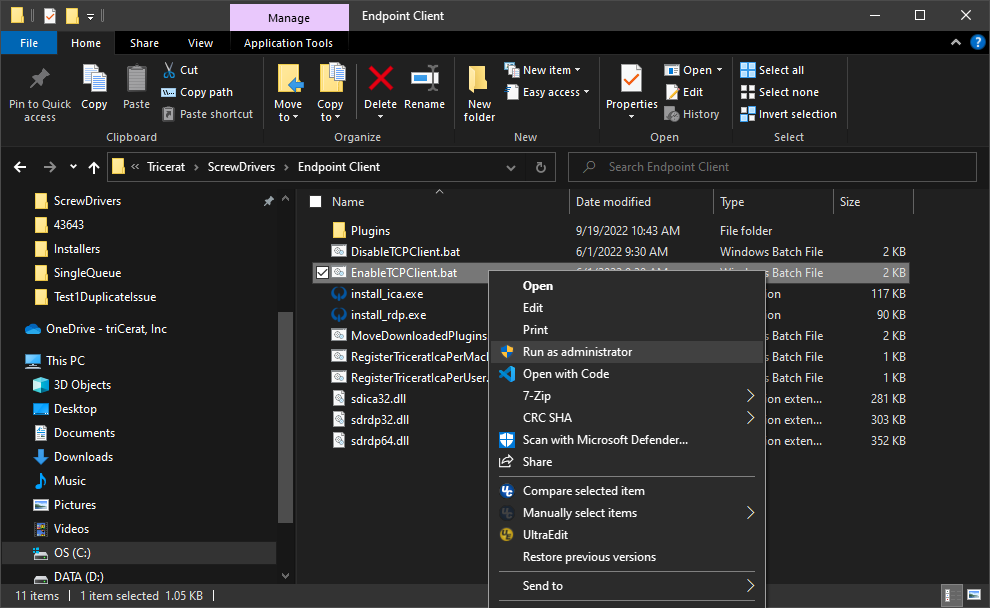Toggle the select-all checkbox in Name header
The image size is (990, 608).
(316, 202)
